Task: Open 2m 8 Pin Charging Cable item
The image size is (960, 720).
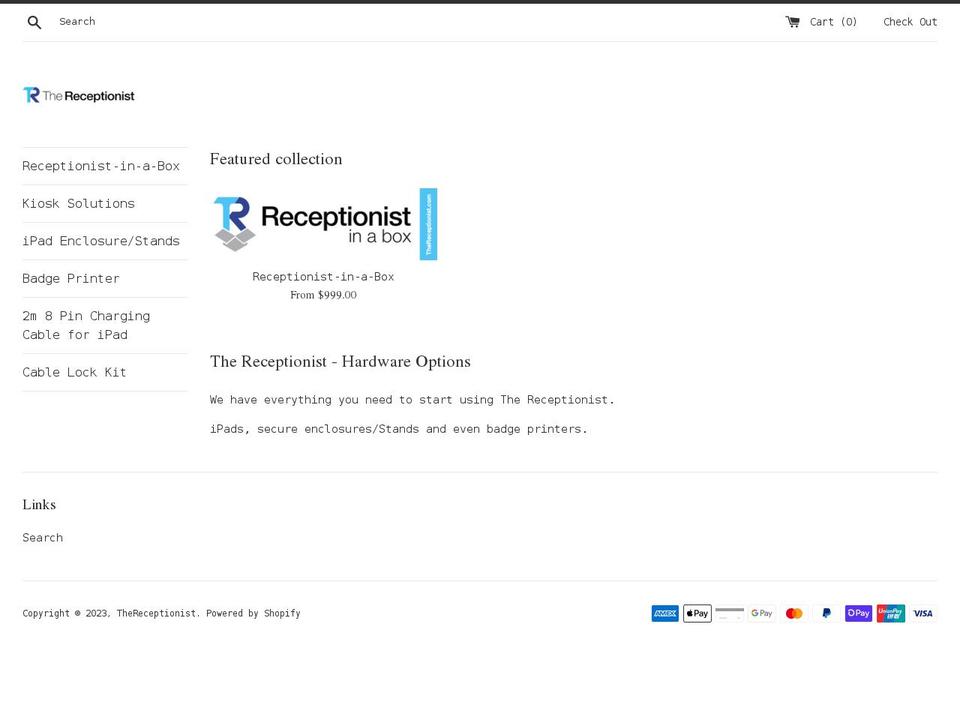Action: [86, 325]
